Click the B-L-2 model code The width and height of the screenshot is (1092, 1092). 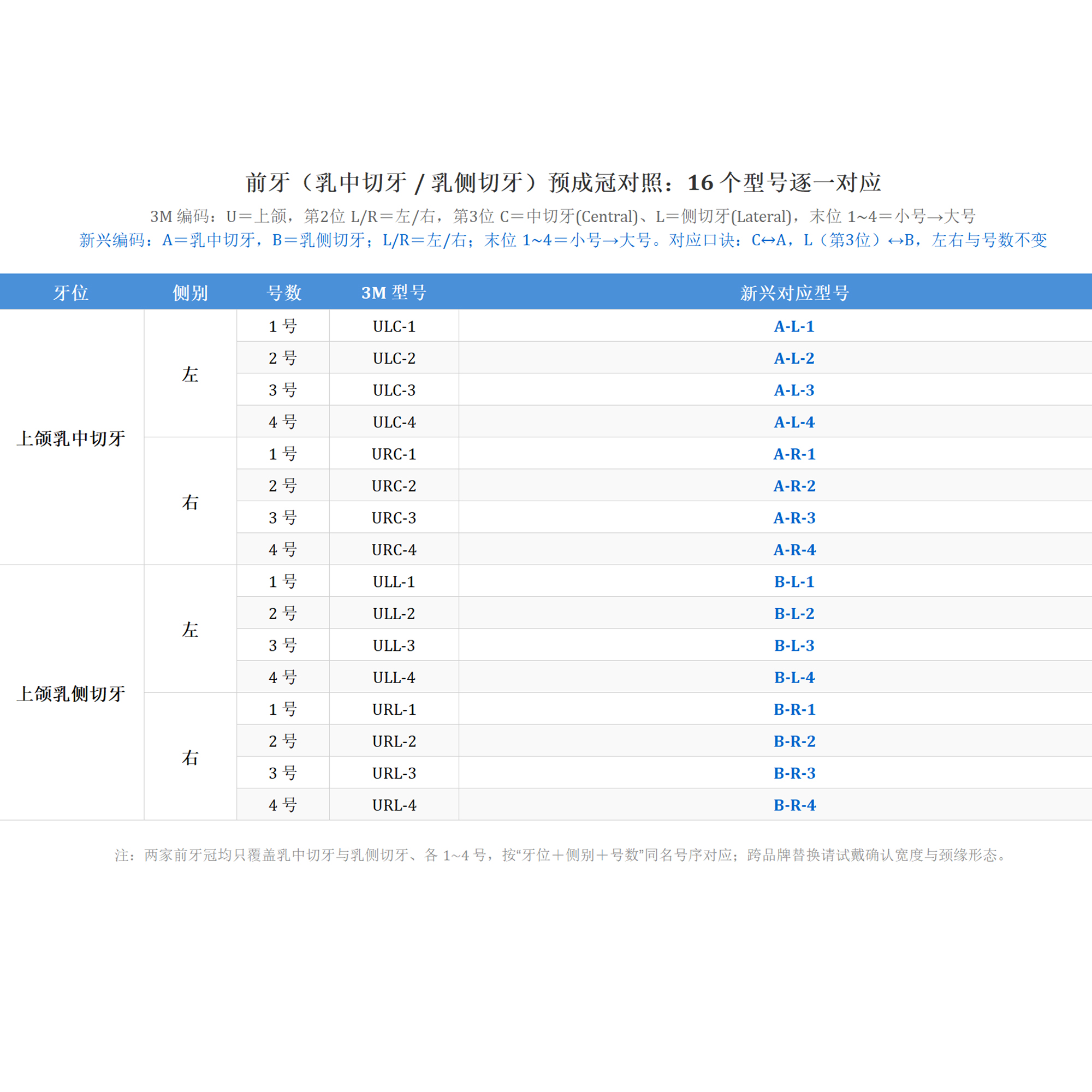(794, 613)
